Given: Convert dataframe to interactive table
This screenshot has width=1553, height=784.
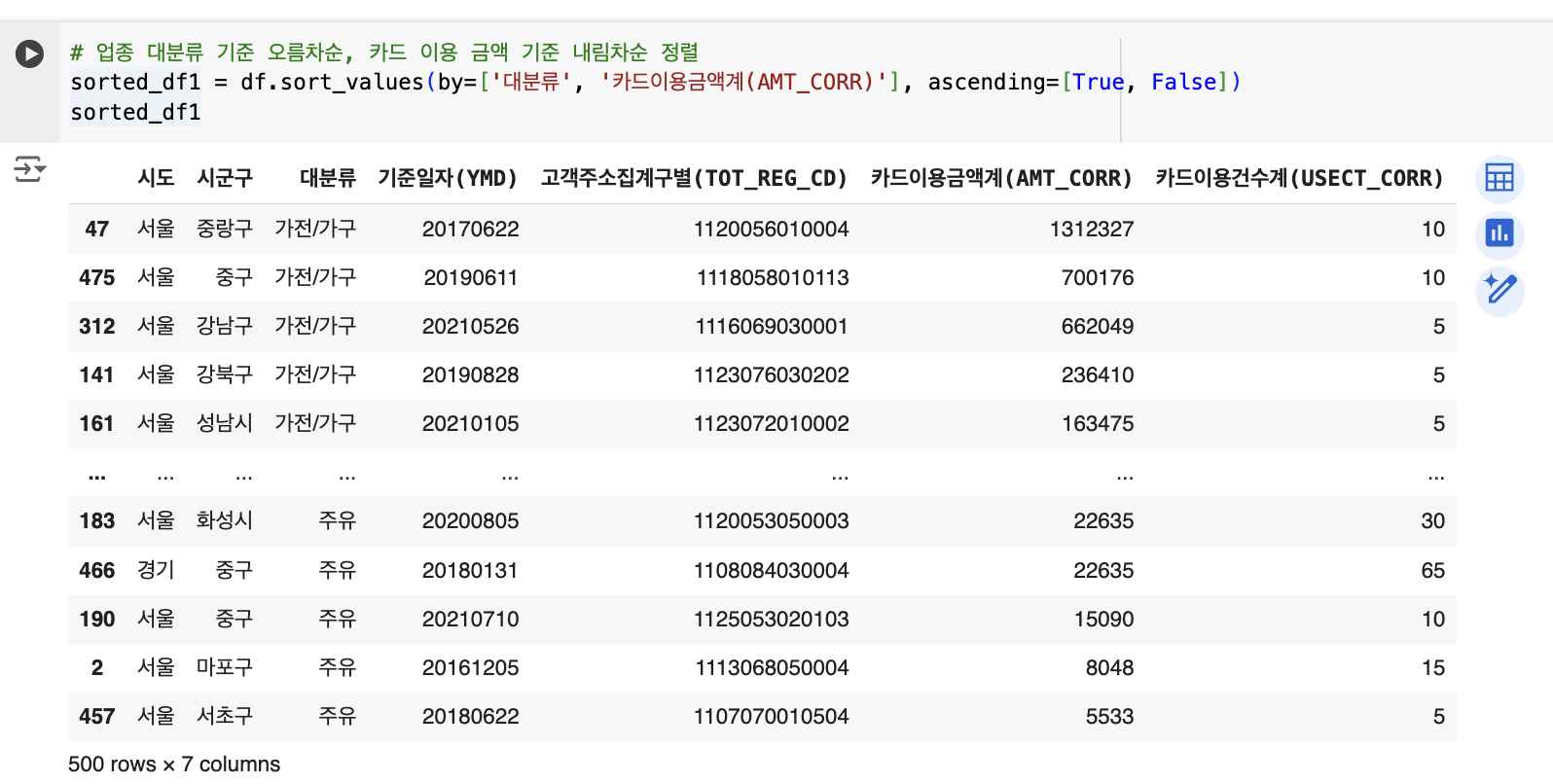Looking at the screenshot, I should coord(1499,178).
